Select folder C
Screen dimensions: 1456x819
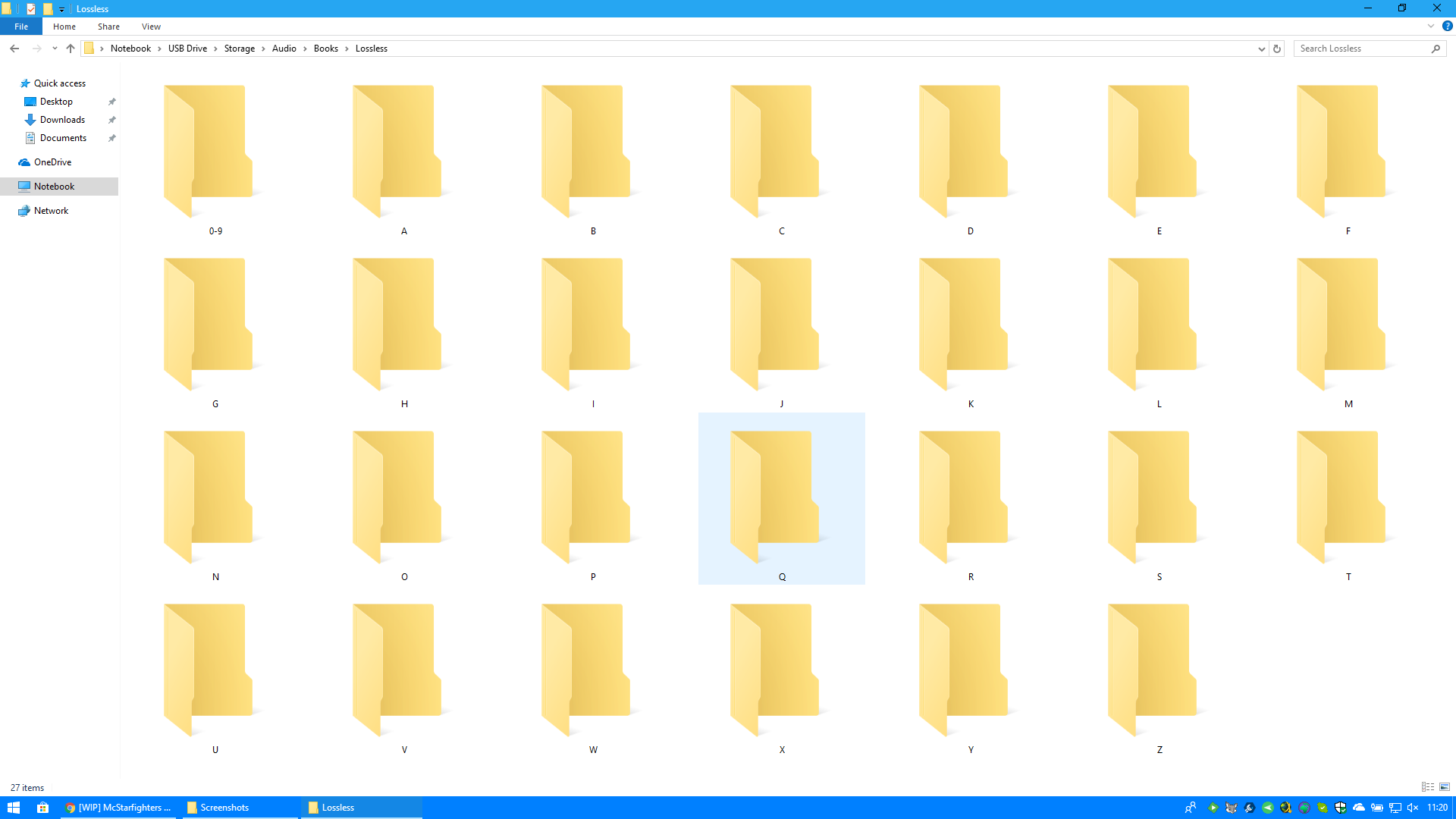click(782, 152)
